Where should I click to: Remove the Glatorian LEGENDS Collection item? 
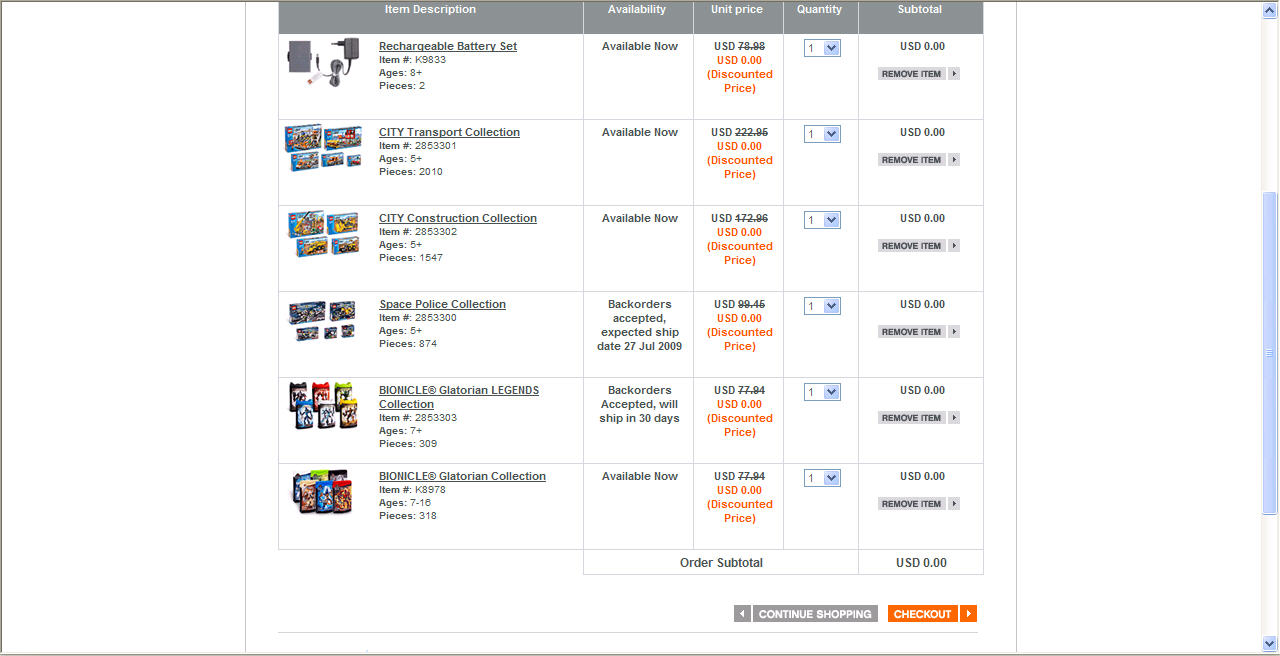(x=919, y=418)
